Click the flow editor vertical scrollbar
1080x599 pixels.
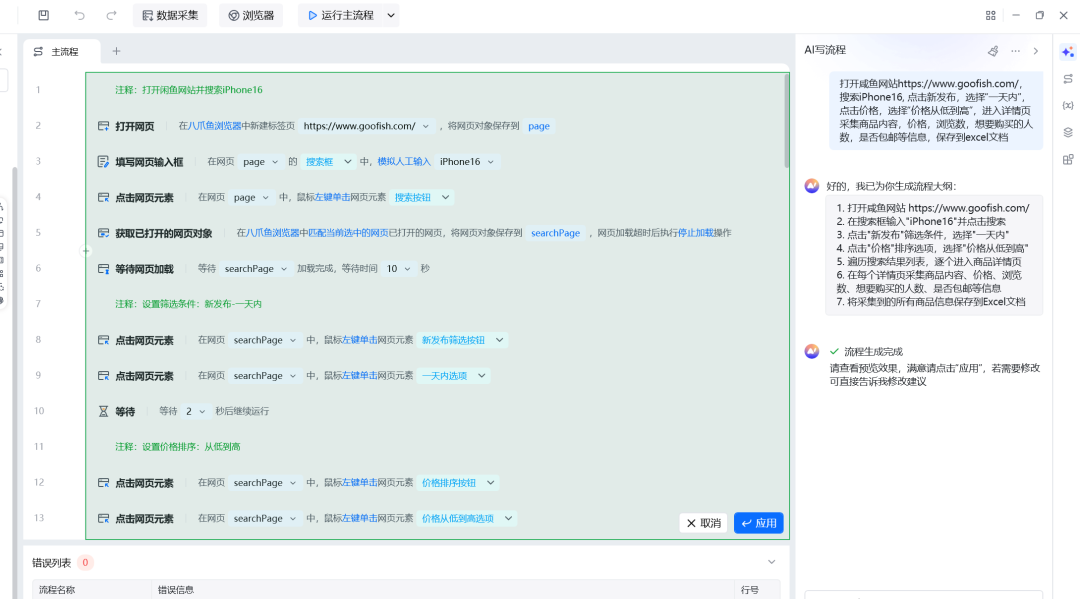pyautogui.click(x=786, y=120)
